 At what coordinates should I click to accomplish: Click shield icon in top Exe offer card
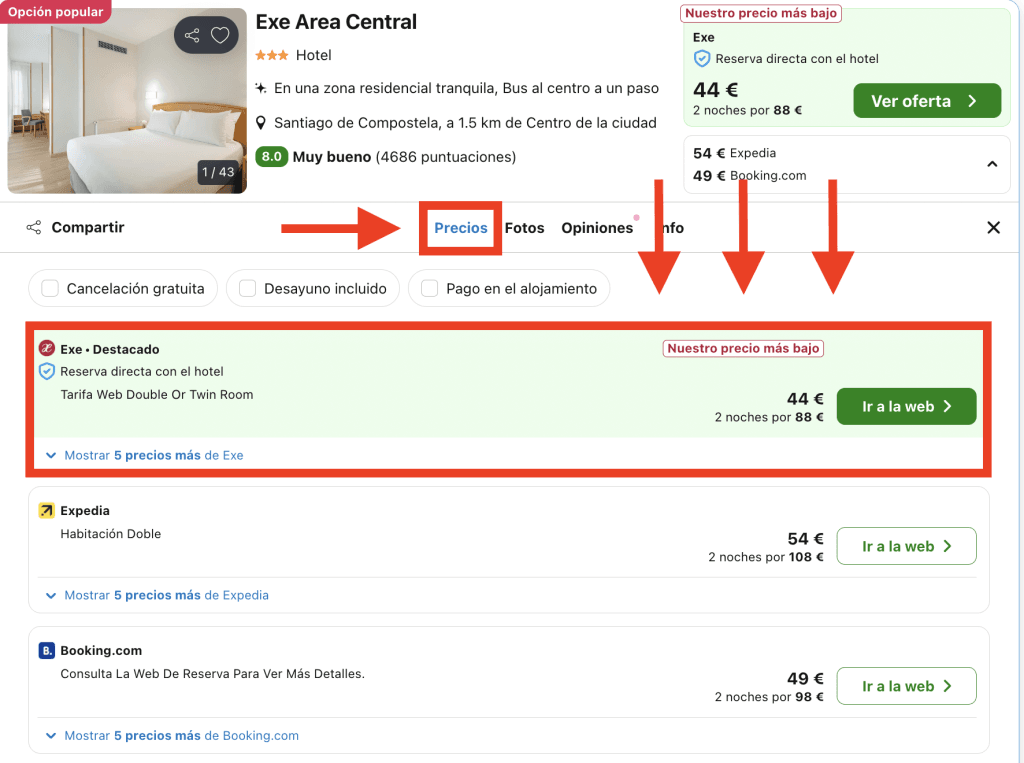[702, 59]
